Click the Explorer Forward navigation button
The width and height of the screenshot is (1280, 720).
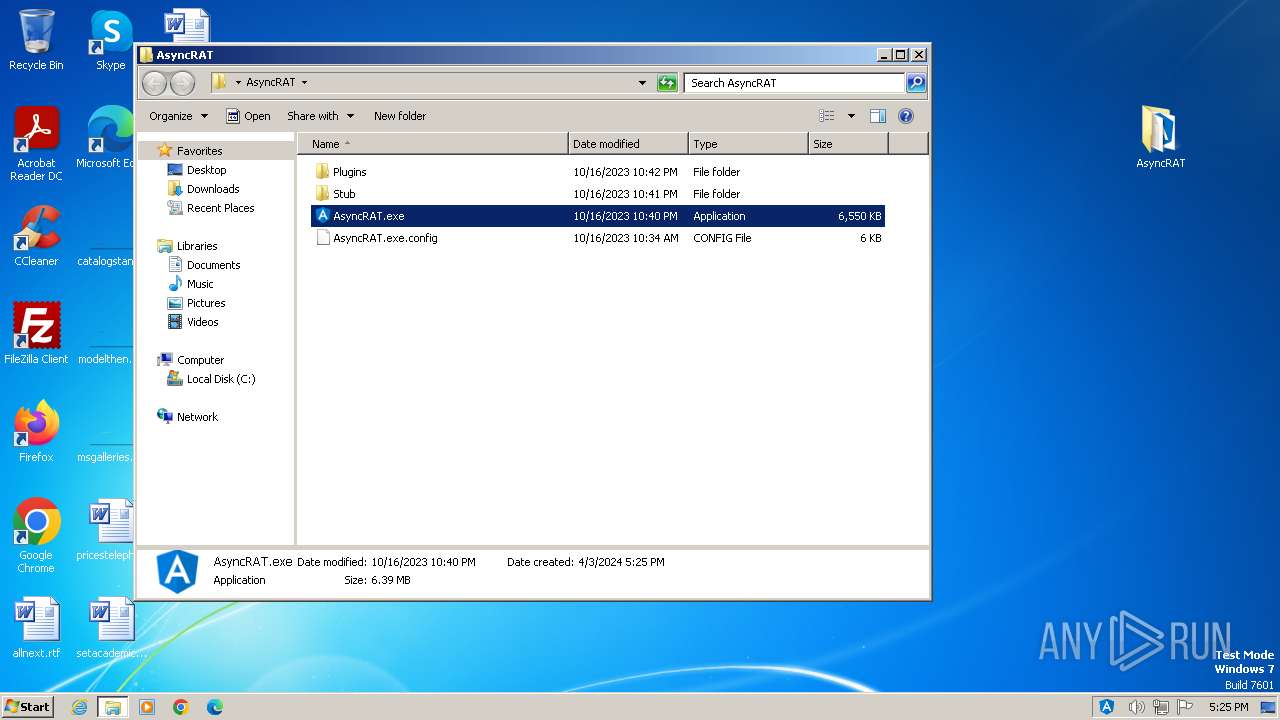click(x=182, y=83)
